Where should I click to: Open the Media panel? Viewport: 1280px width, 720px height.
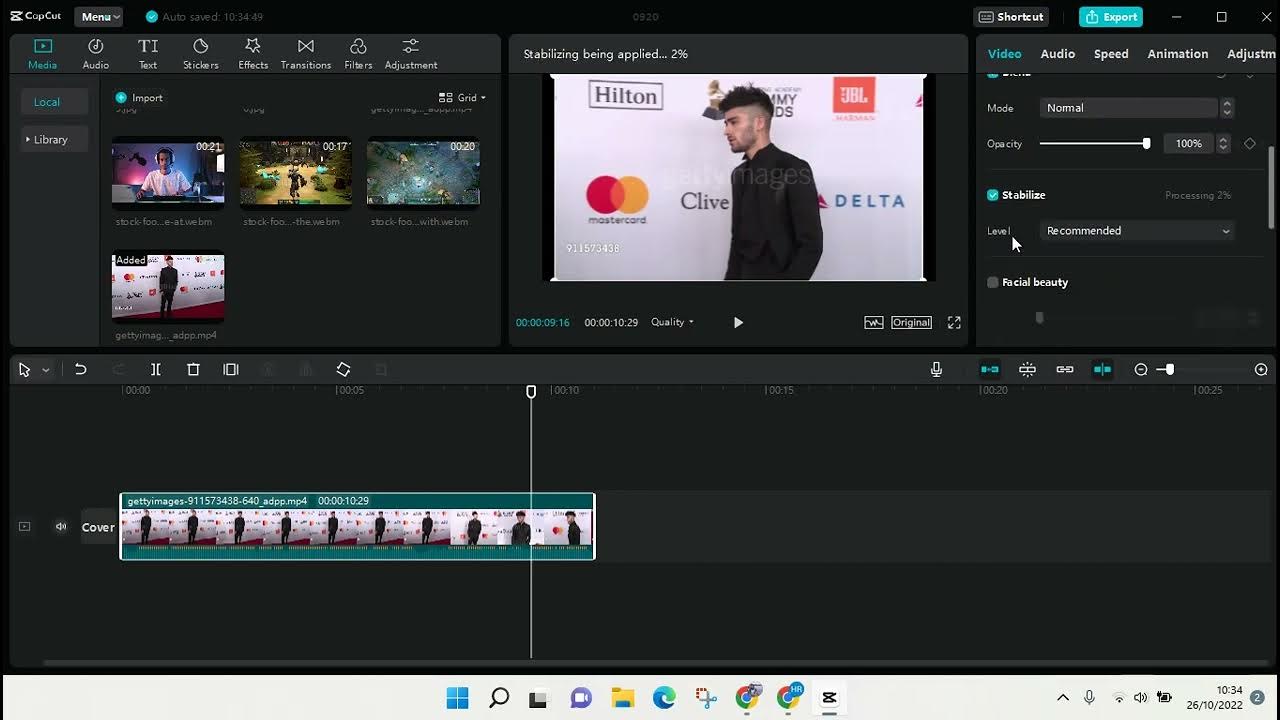[x=42, y=54]
